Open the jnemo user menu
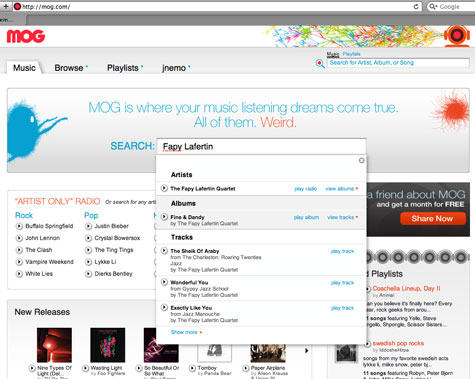Screen dimensions: 475x379 coord(176,68)
